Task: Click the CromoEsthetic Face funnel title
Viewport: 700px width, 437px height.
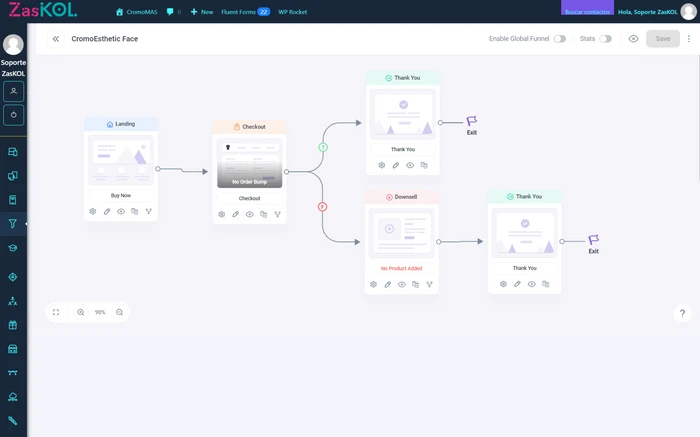Action: click(x=104, y=39)
